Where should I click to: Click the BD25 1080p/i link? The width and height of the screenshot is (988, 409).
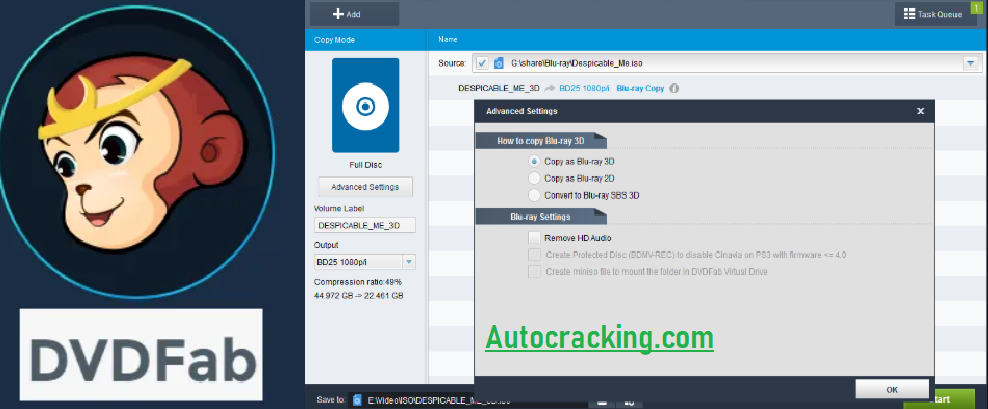[583, 88]
